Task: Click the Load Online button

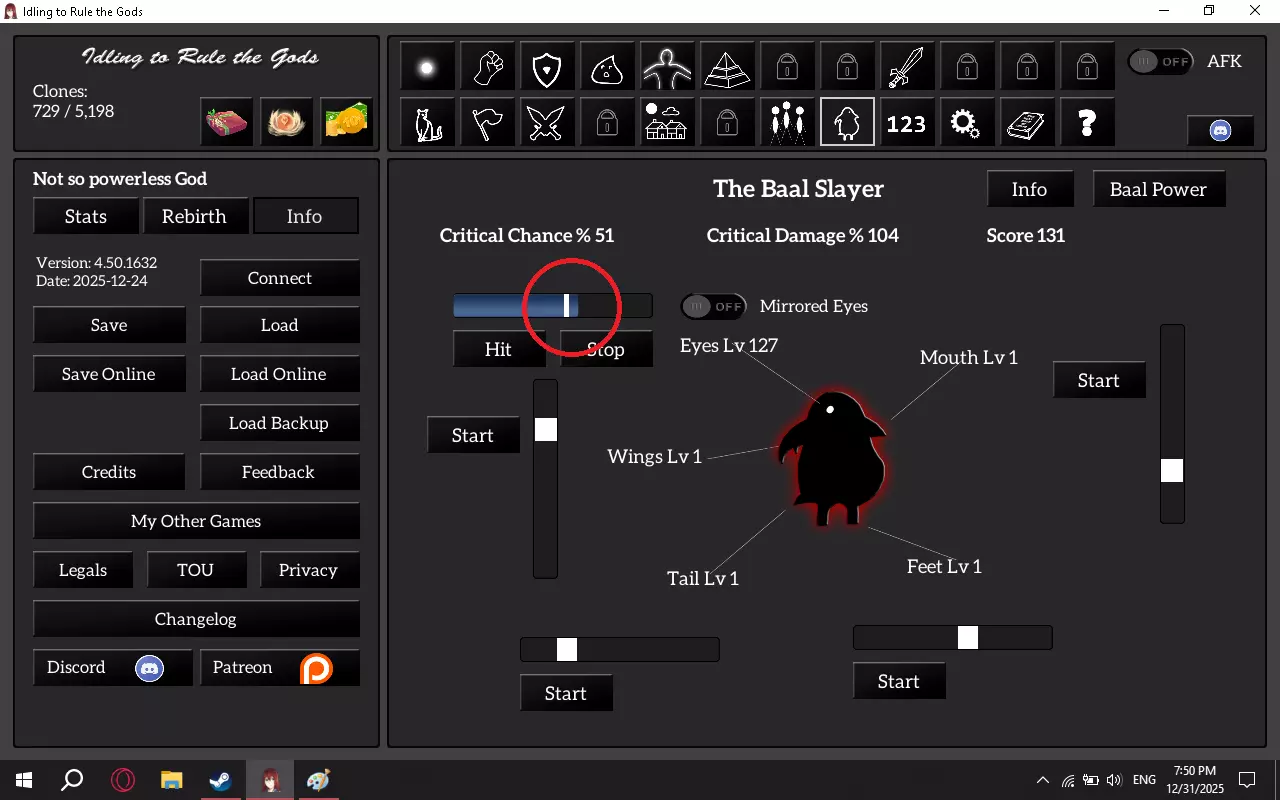Action: coord(280,374)
